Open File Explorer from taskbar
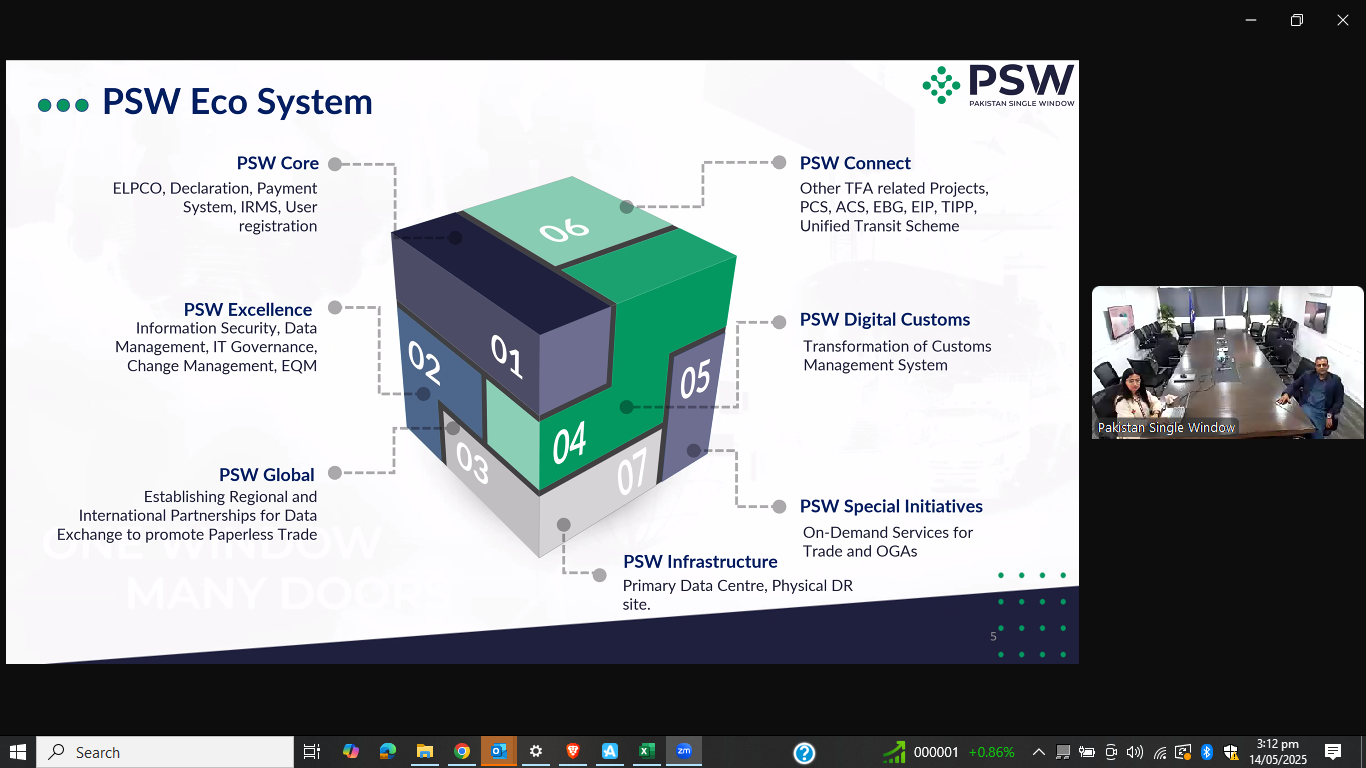 (425, 752)
